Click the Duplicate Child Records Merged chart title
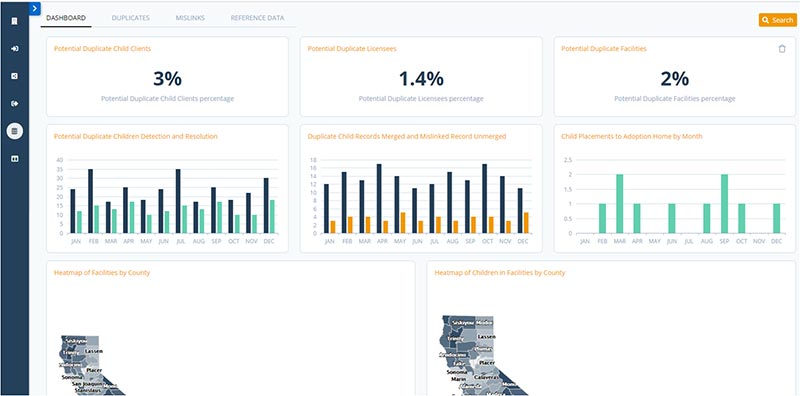 pos(407,137)
